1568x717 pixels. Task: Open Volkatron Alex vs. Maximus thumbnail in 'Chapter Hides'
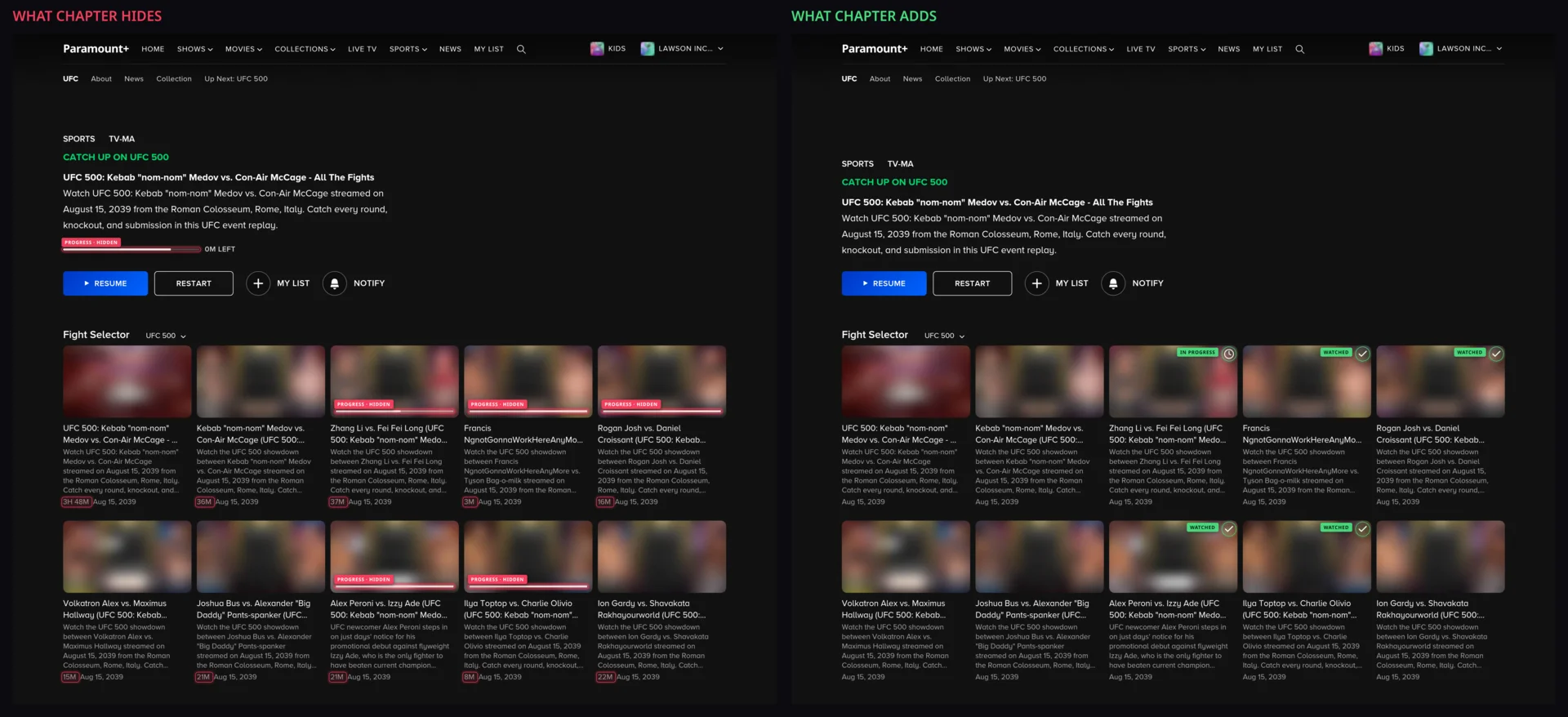(x=127, y=557)
